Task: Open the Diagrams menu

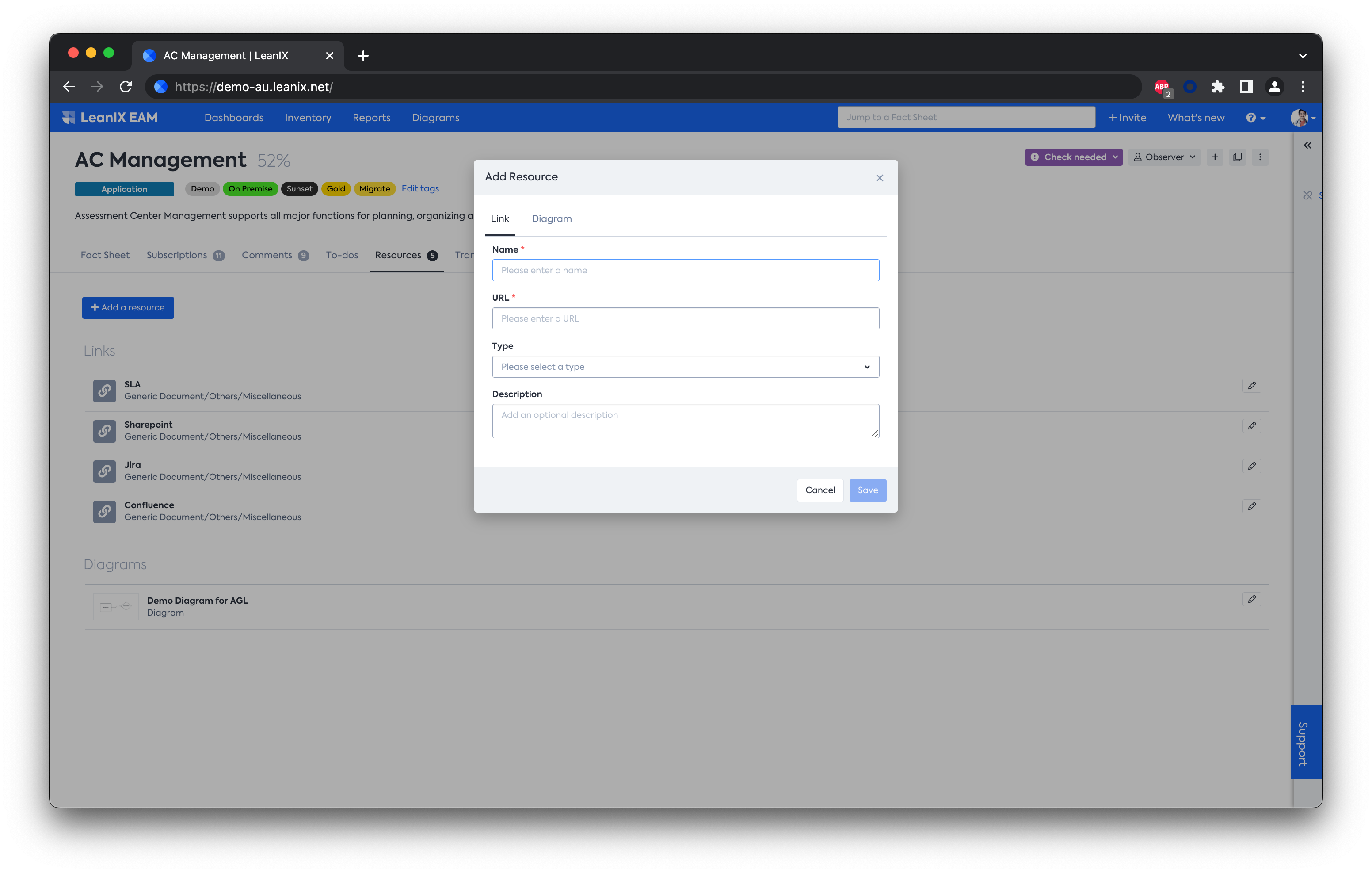Action: (x=435, y=118)
